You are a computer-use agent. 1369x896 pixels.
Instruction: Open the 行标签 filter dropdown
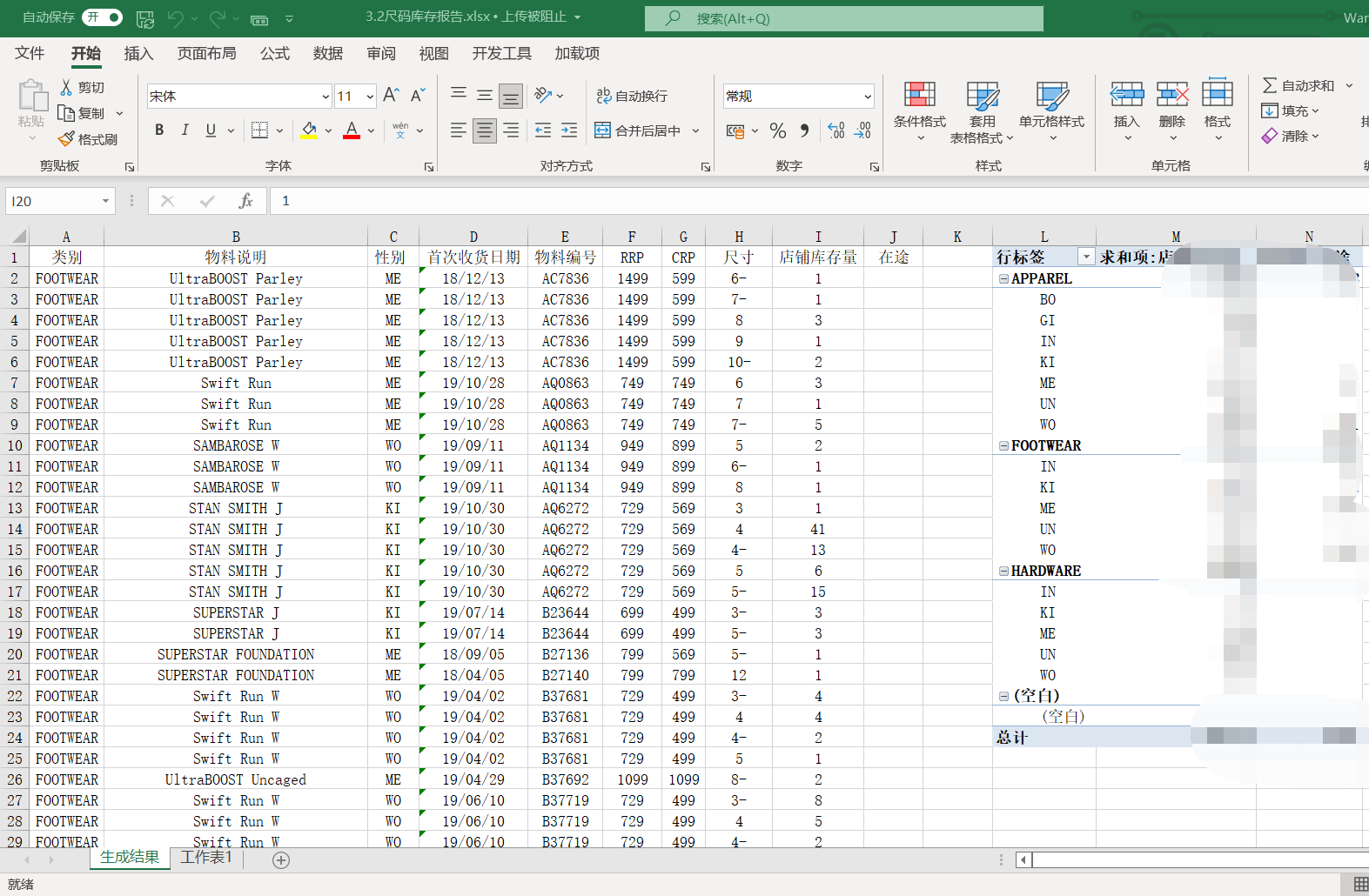pyautogui.click(x=1086, y=257)
